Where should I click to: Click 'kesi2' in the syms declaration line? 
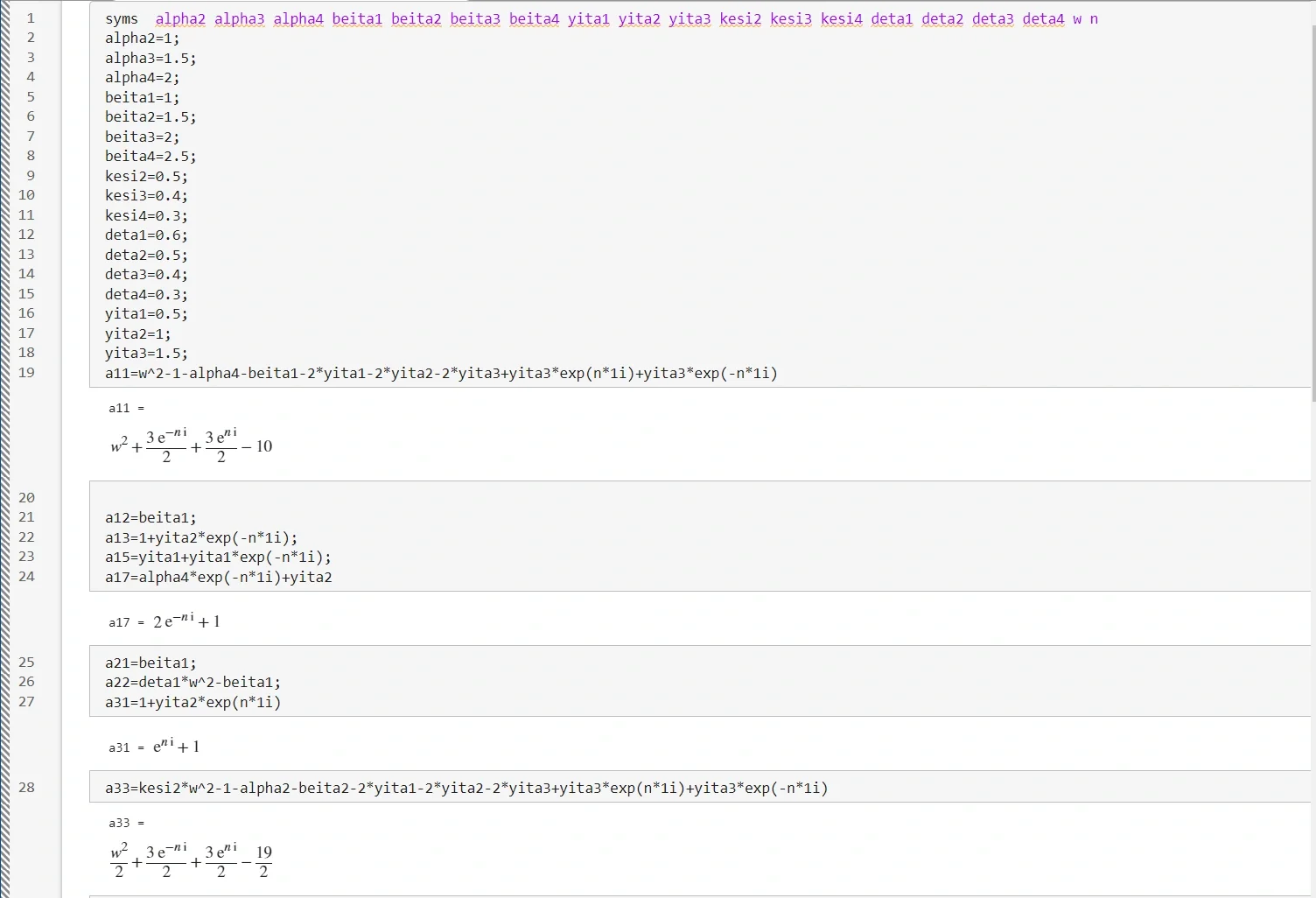741,19
